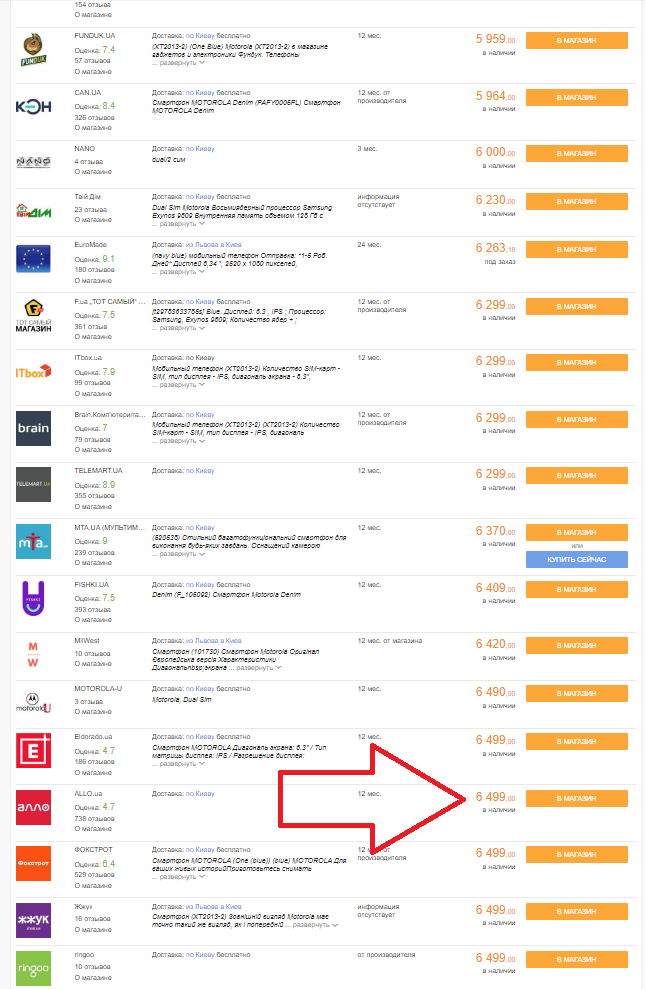Go to FUNDUK.UA shop for 5 959
Viewport: 645px width, 989px height.
[576, 40]
